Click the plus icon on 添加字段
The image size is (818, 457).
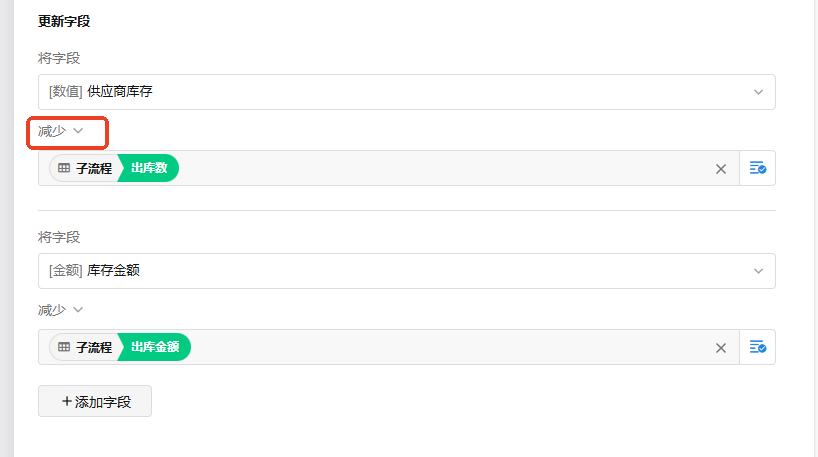pos(66,401)
